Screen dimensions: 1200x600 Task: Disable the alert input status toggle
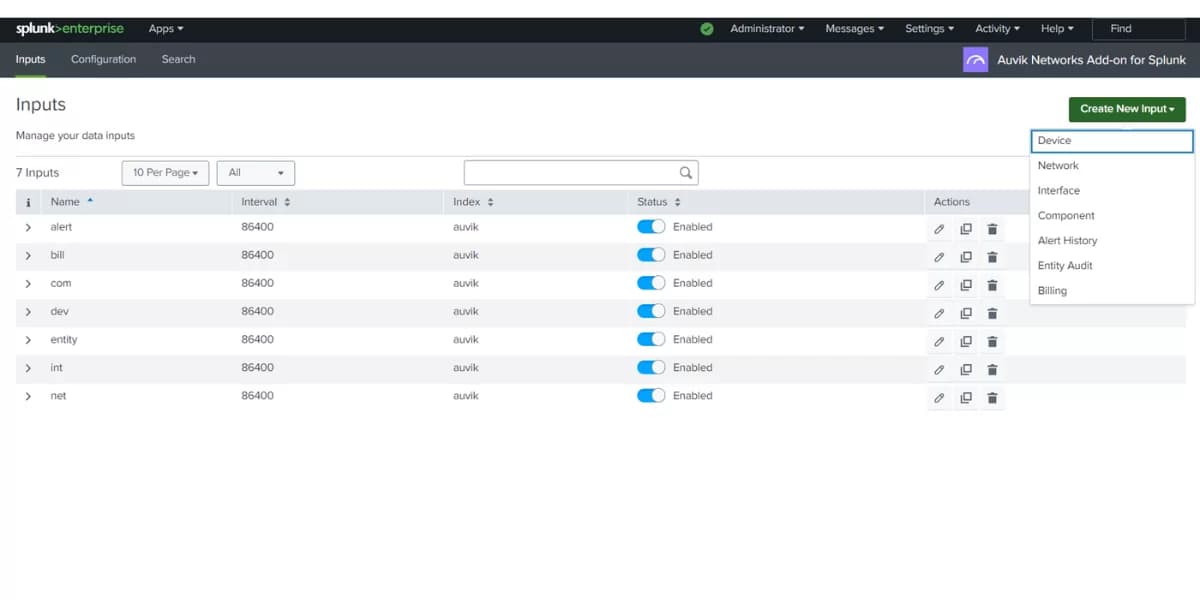(650, 226)
